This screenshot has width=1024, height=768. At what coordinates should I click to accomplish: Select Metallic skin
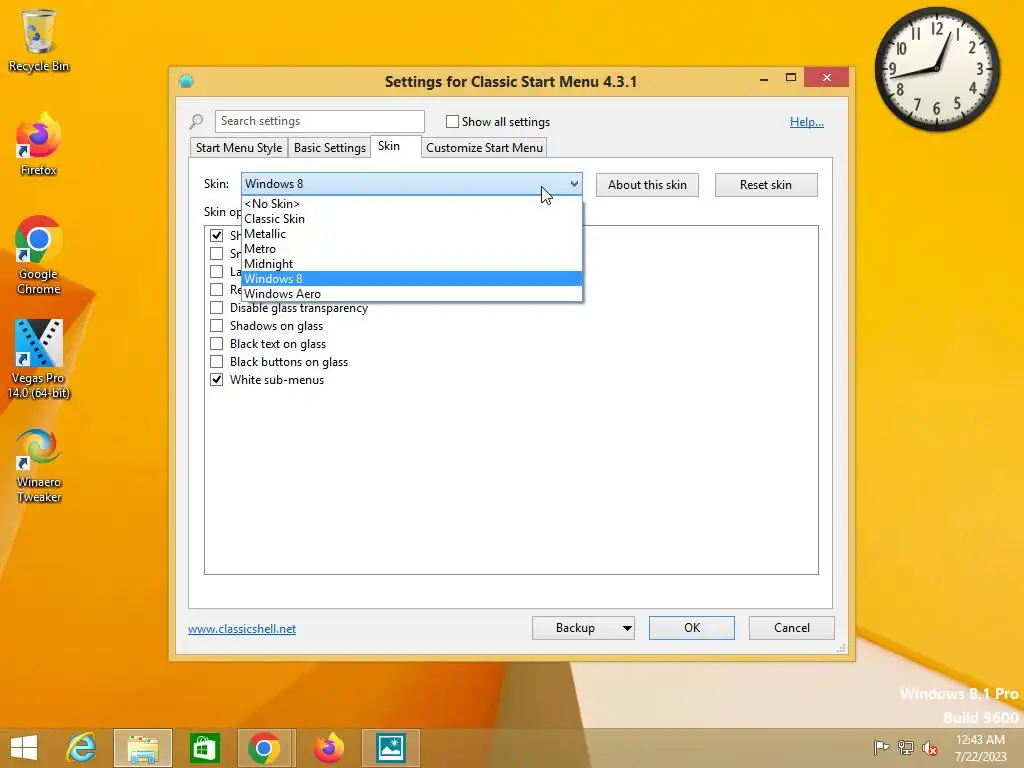[x=412, y=234]
